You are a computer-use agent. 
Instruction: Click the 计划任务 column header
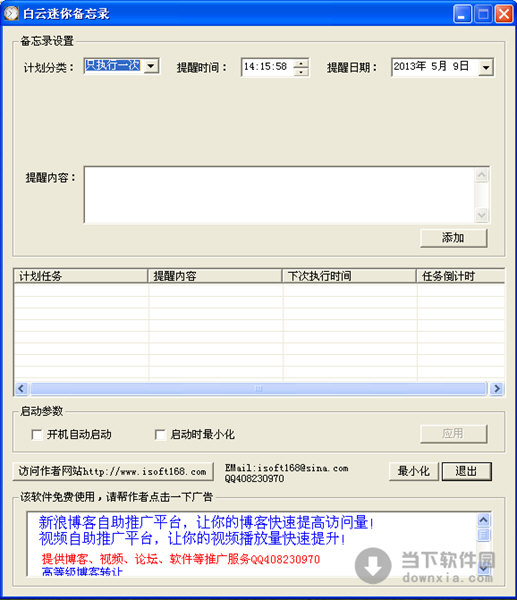coord(81,276)
